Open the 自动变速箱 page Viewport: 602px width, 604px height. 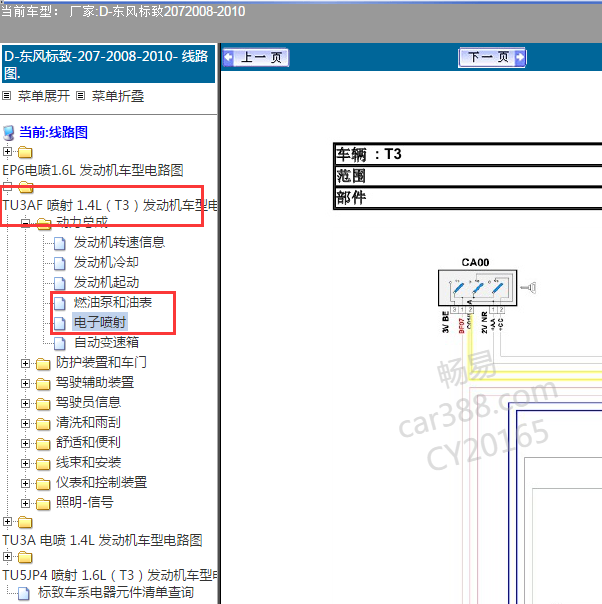(106, 342)
